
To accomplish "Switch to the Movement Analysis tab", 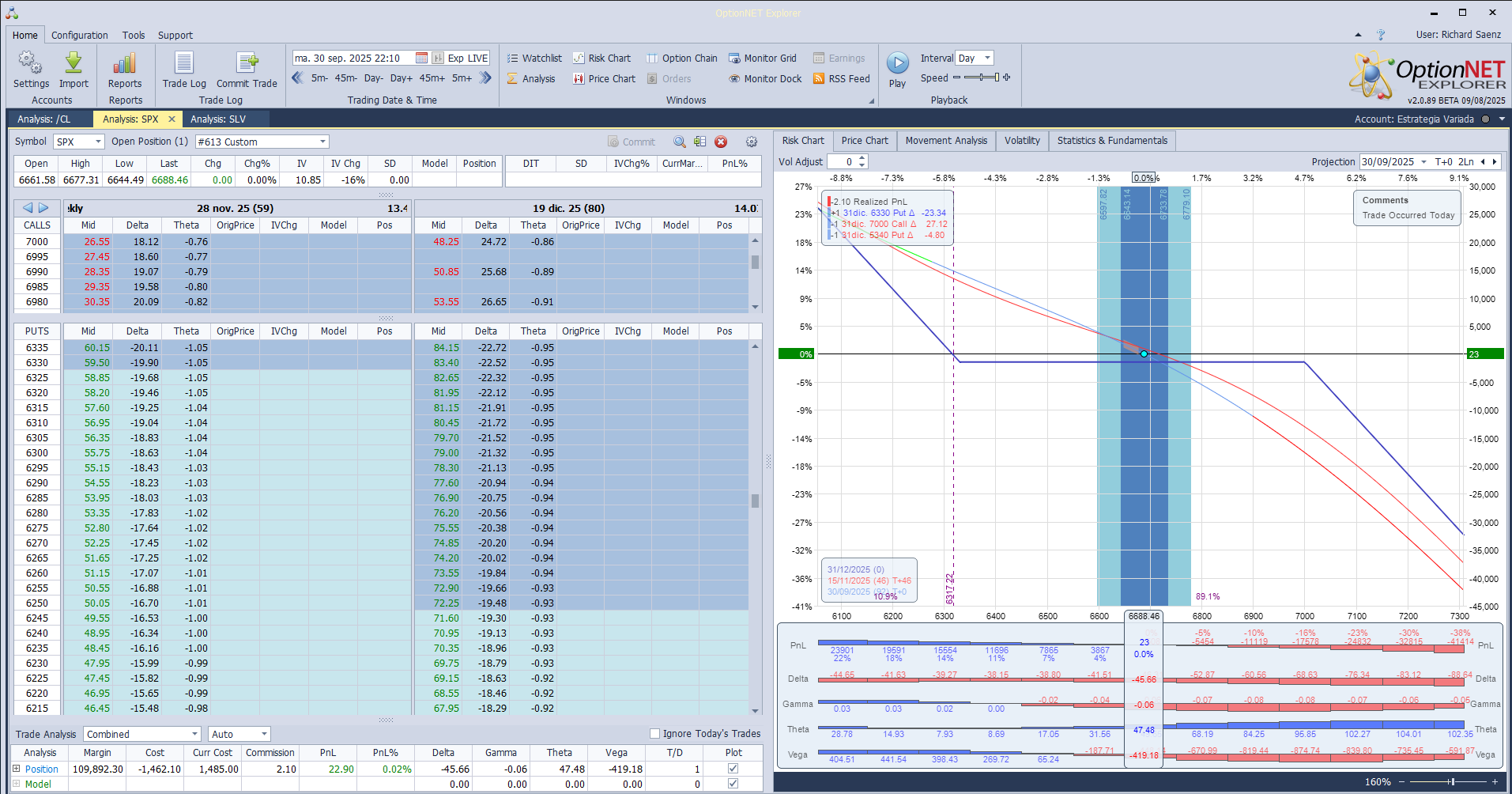I will [x=946, y=141].
